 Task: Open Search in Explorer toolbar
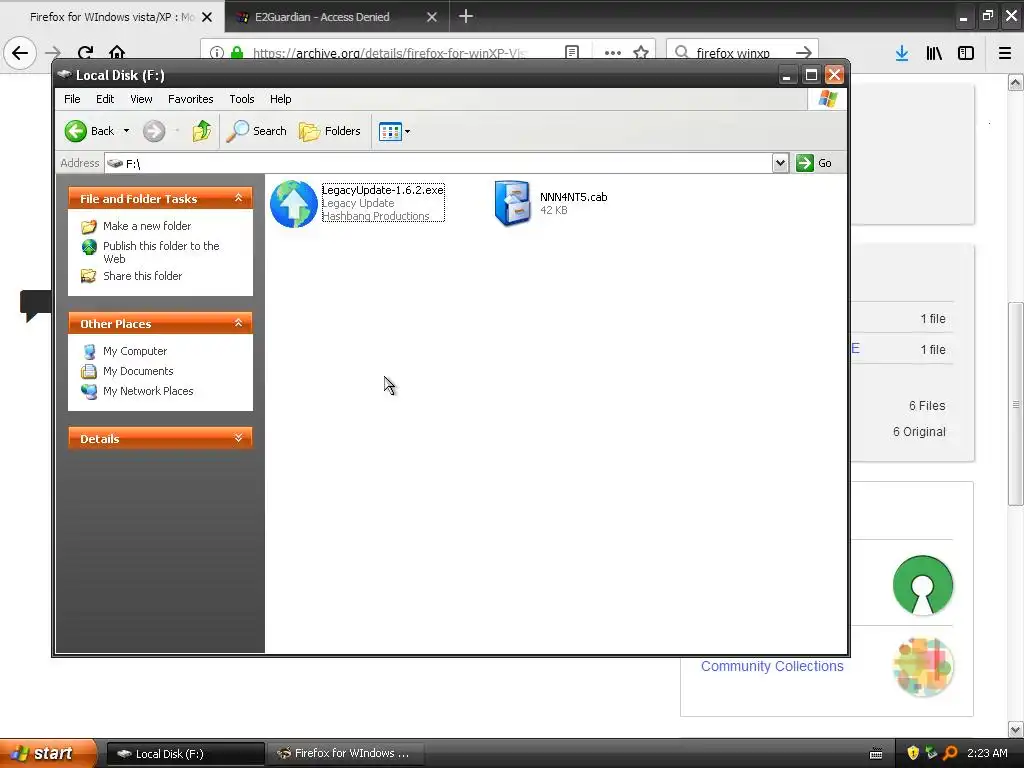tap(257, 131)
